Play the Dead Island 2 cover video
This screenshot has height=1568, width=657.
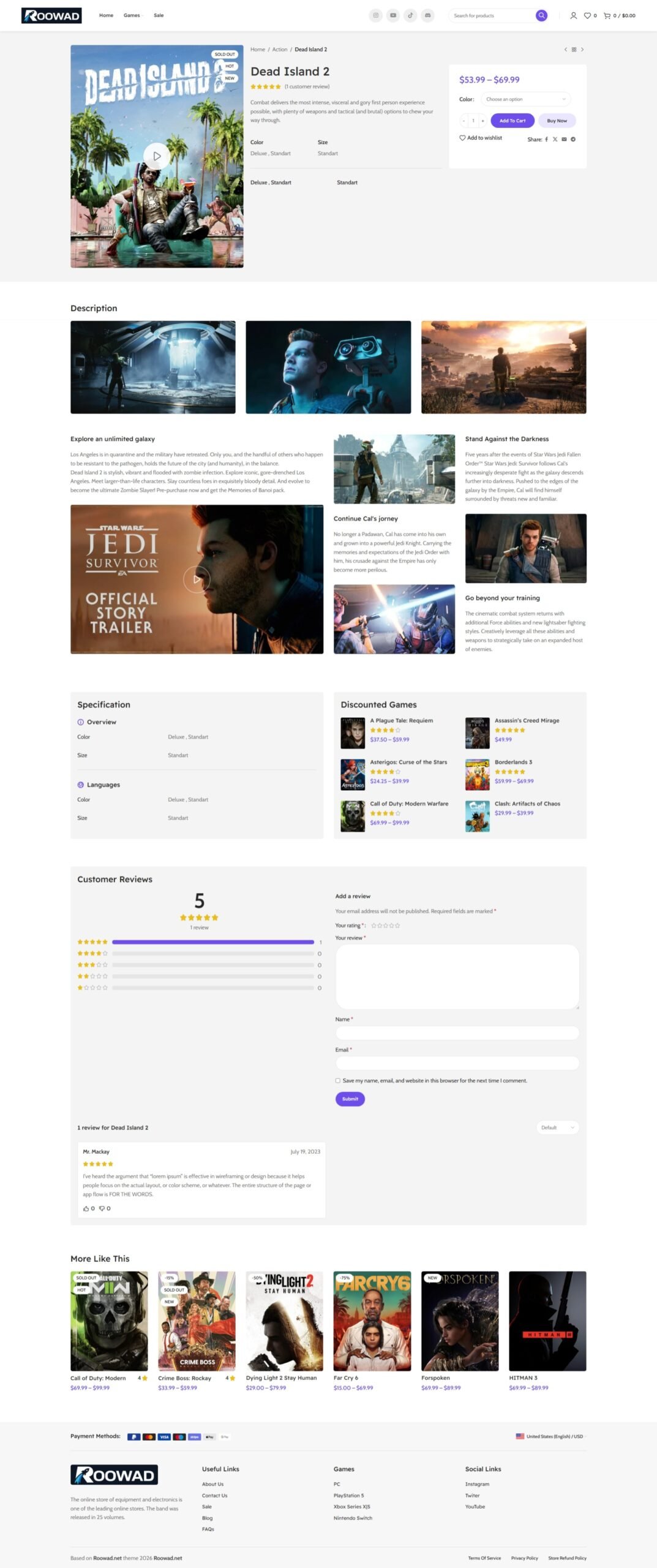point(157,156)
